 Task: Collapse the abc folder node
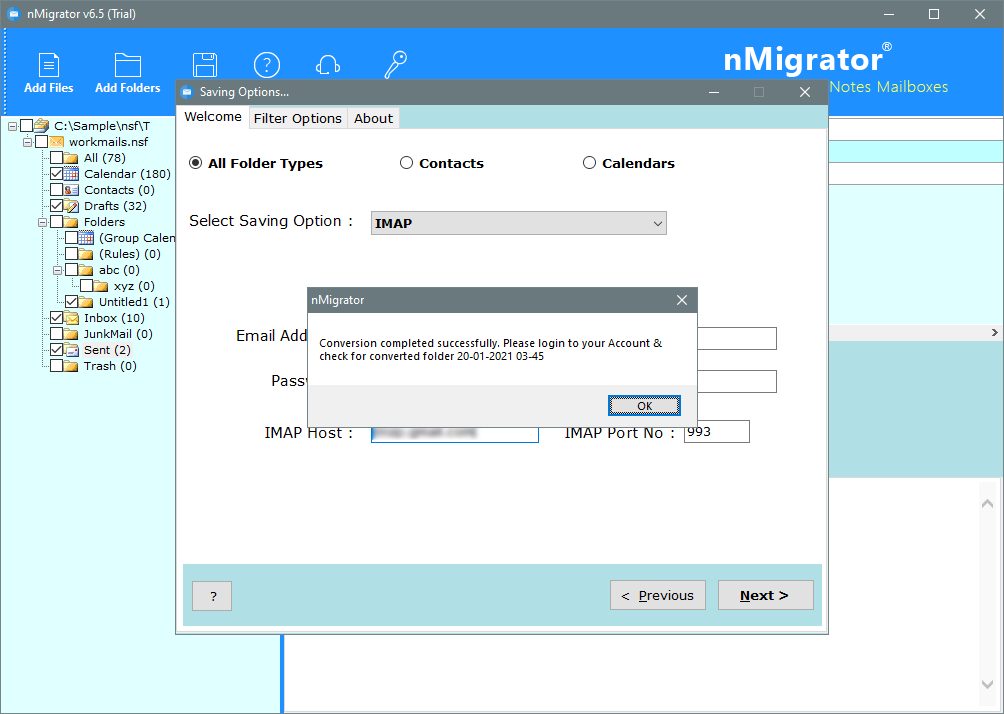point(58,270)
